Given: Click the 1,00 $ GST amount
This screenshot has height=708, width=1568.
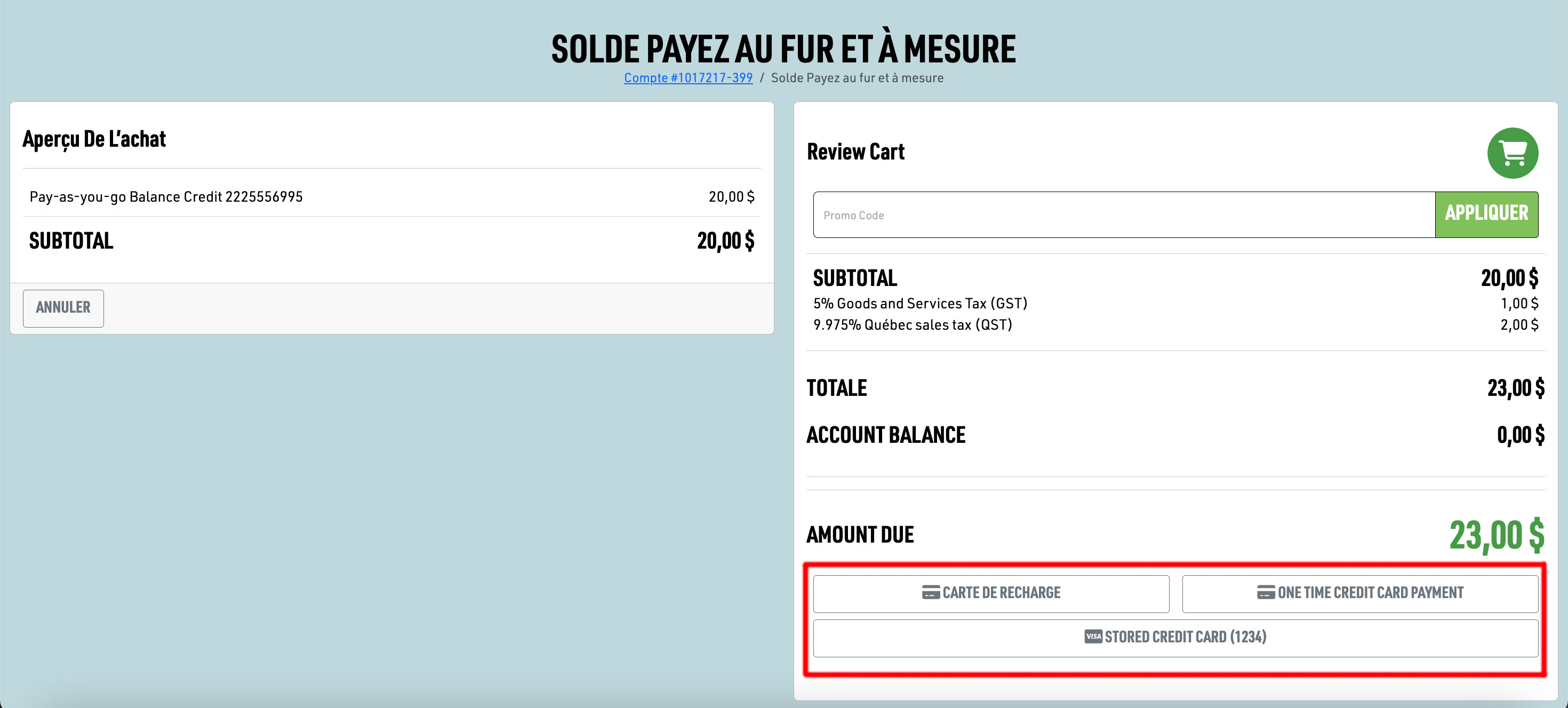Looking at the screenshot, I should (x=1519, y=303).
